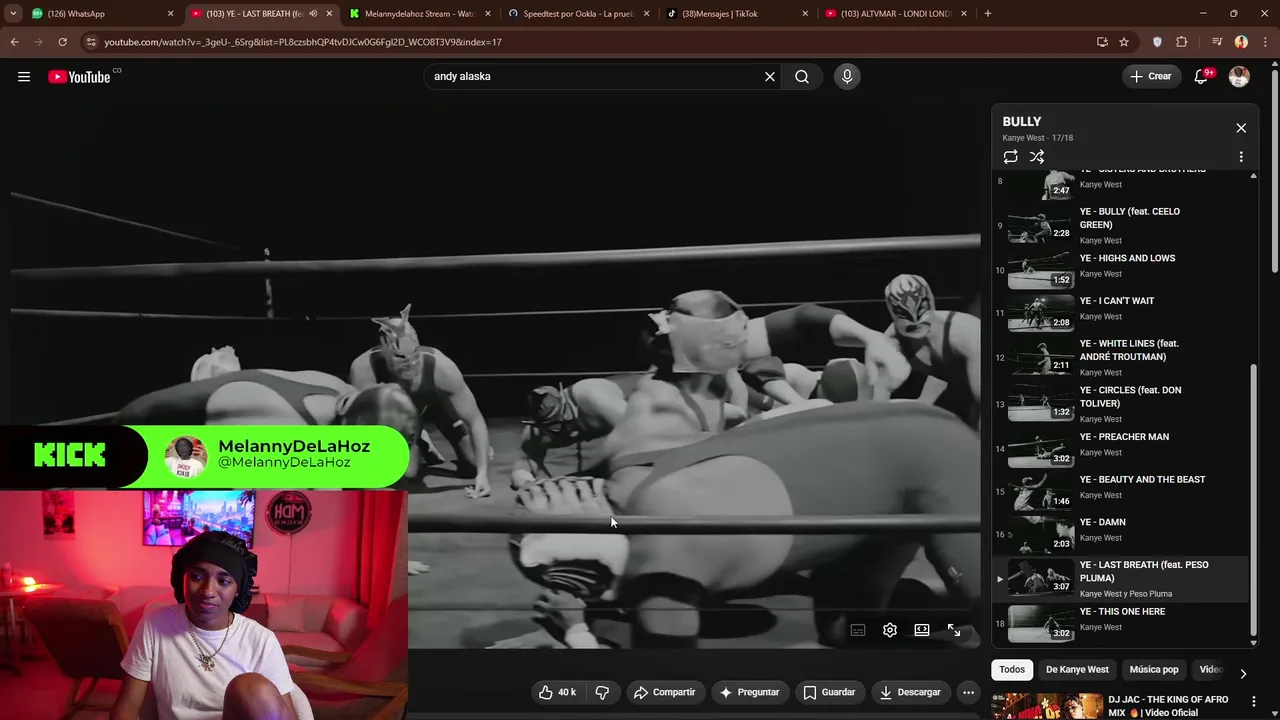
Task: Like the video with 40 k
Action: coord(558,692)
